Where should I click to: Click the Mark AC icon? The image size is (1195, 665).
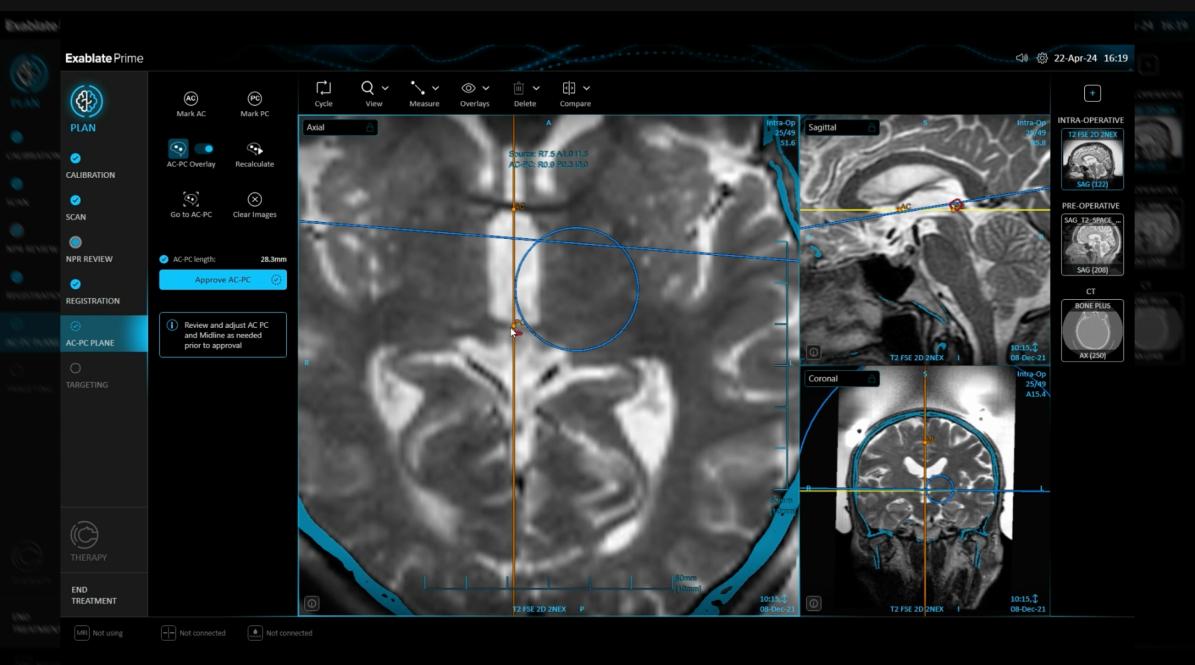click(x=191, y=98)
